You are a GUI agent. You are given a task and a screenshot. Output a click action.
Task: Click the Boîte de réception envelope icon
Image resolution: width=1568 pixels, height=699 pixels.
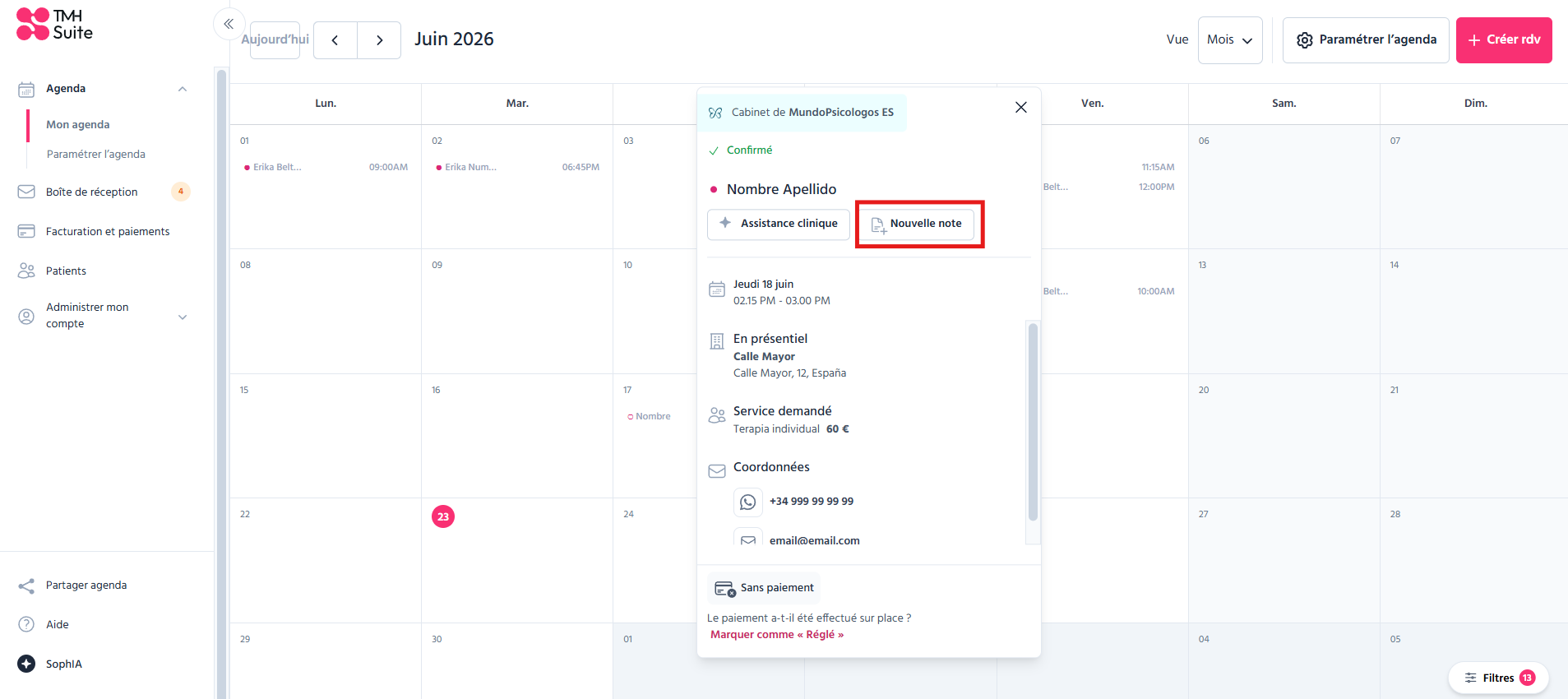[26, 192]
